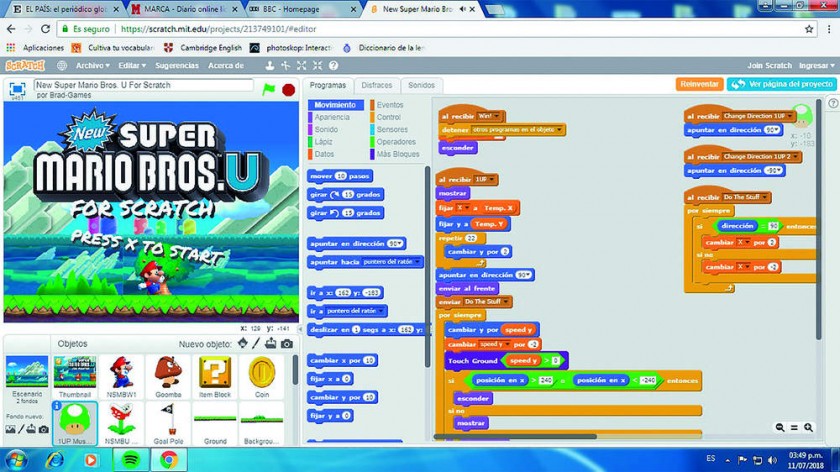The height and width of the screenshot is (472, 840).
Task: Take a backdrop photo from camera
Action: pos(44,429)
